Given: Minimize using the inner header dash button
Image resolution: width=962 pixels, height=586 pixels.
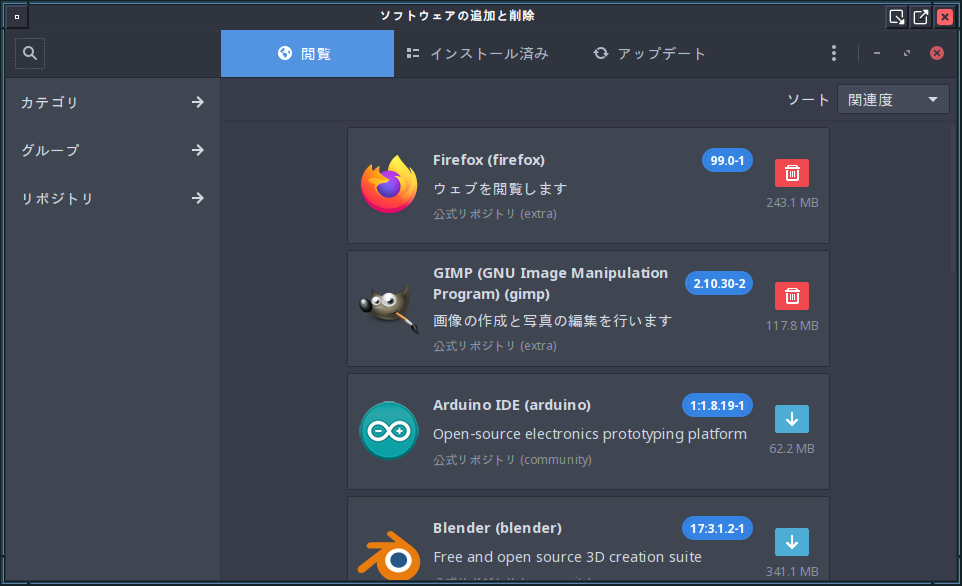Looking at the screenshot, I should (877, 53).
